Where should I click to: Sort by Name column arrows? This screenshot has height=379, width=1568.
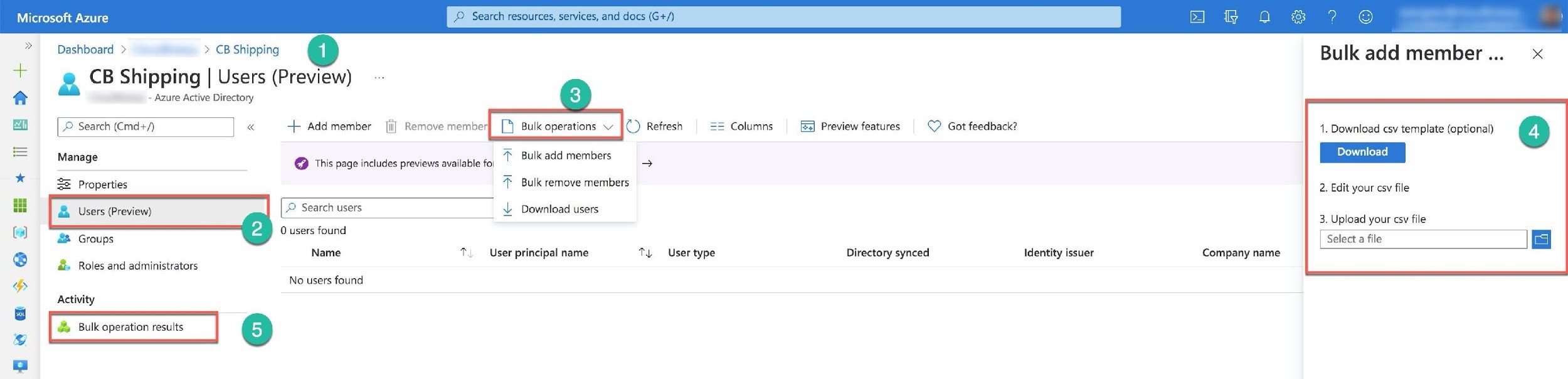[x=466, y=253]
